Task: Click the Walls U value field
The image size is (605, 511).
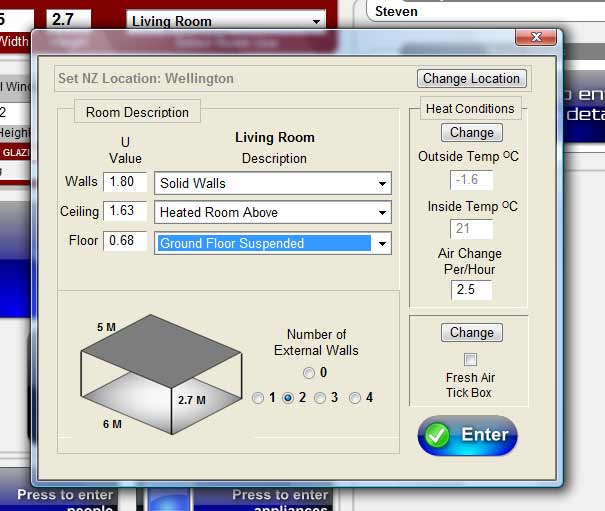Action: [x=125, y=182]
